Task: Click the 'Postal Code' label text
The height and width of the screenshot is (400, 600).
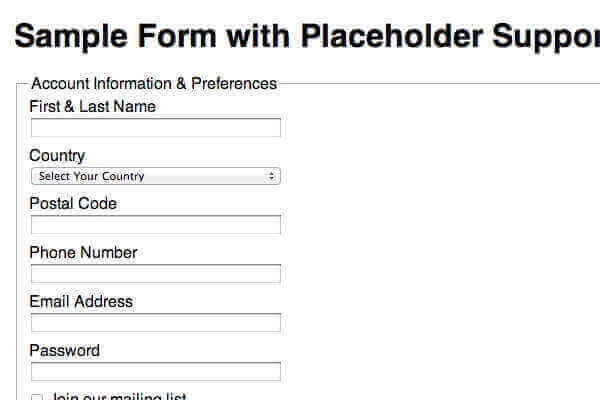Action: click(x=73, y=204)
